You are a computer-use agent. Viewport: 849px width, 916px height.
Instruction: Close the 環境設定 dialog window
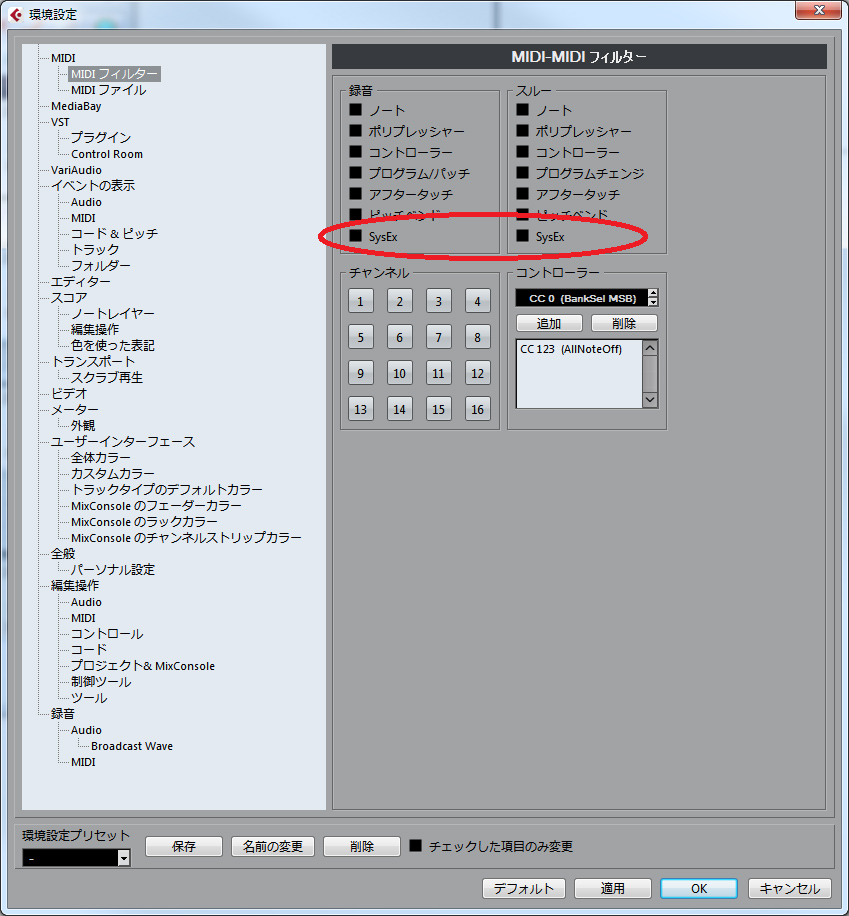[819, 10]
